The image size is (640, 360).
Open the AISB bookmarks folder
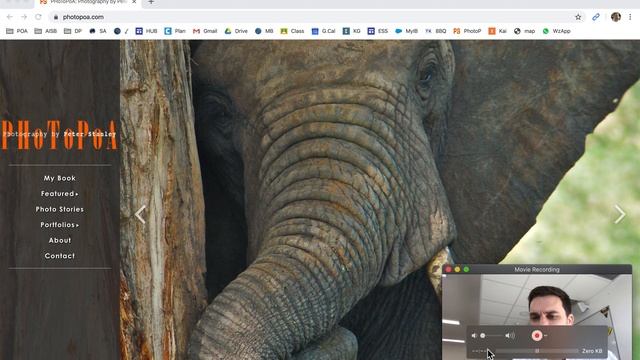coord(46,31)
